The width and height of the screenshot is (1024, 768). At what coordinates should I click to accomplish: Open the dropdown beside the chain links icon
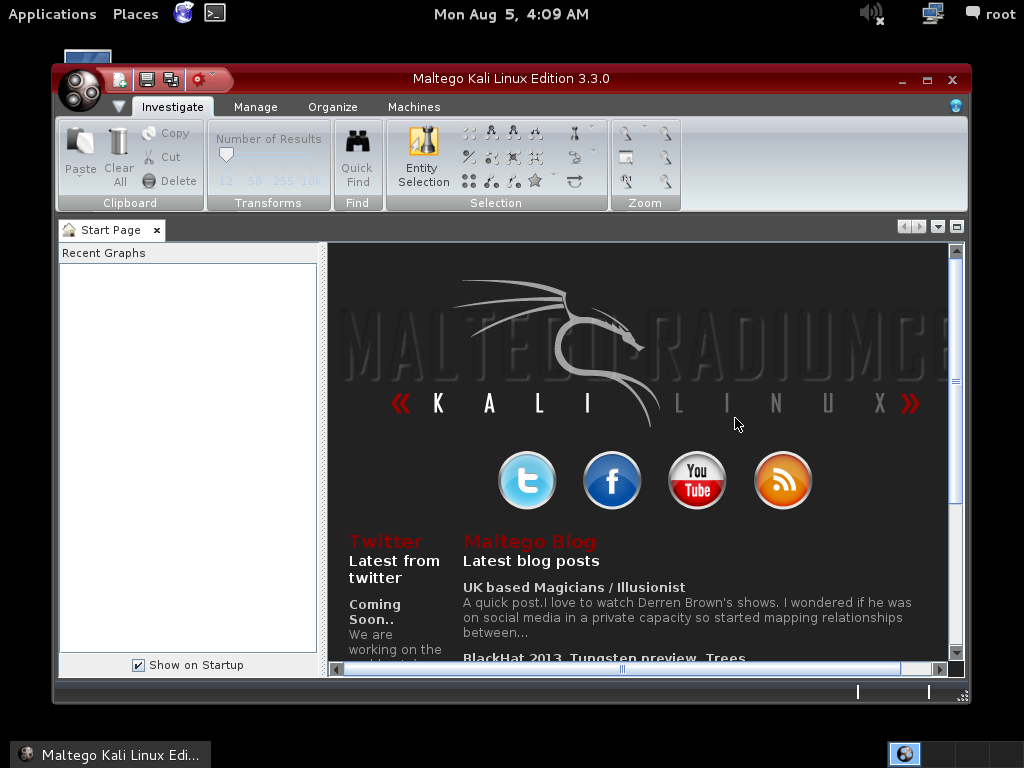[x=593, y=152]
